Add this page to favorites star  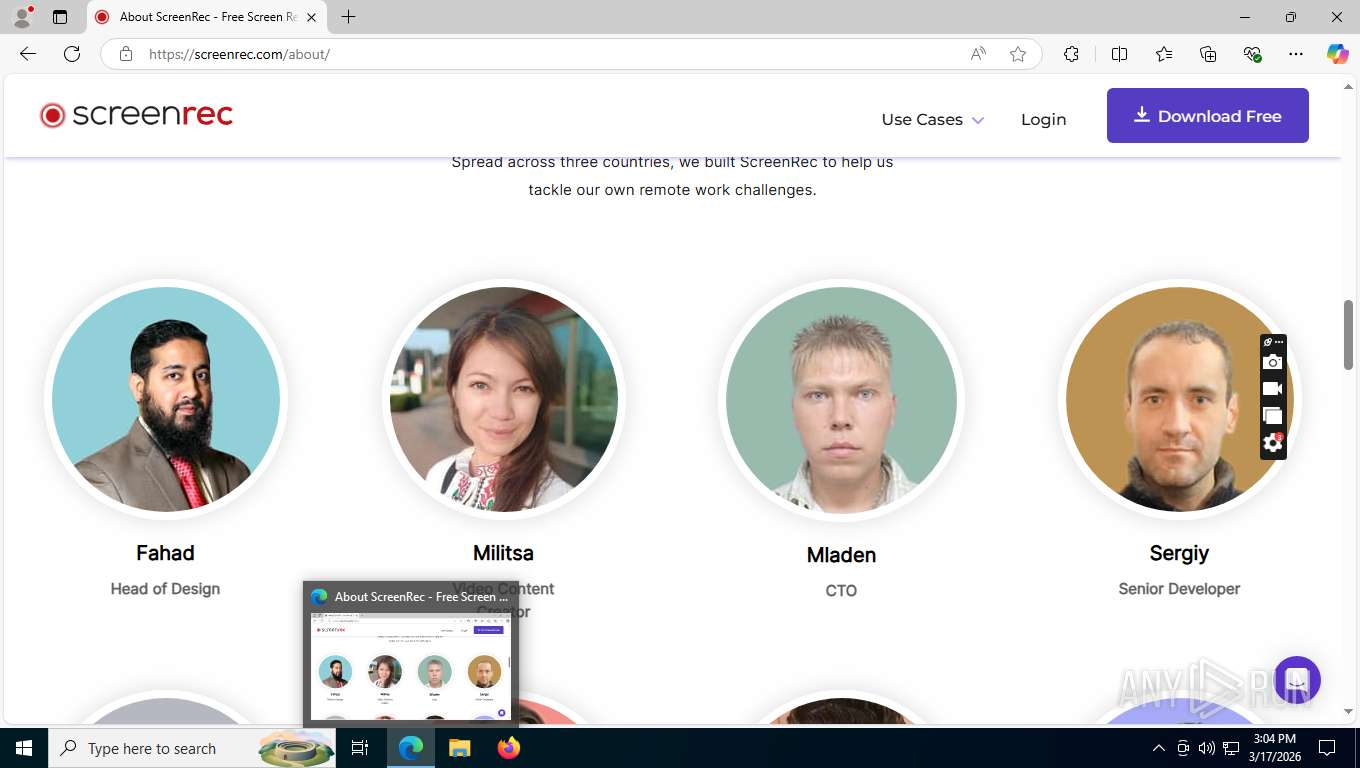(1018, 54)
